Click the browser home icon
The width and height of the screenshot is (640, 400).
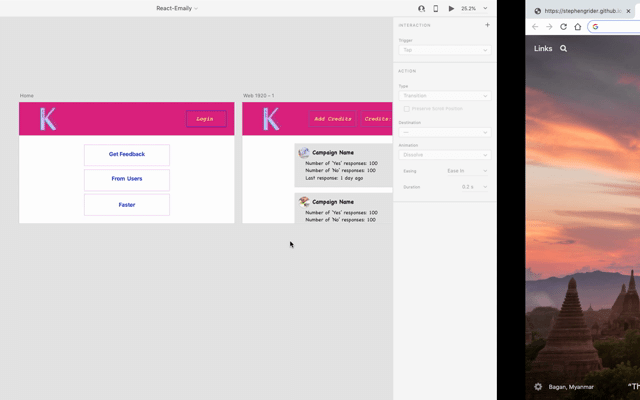[x=578, y=27]
